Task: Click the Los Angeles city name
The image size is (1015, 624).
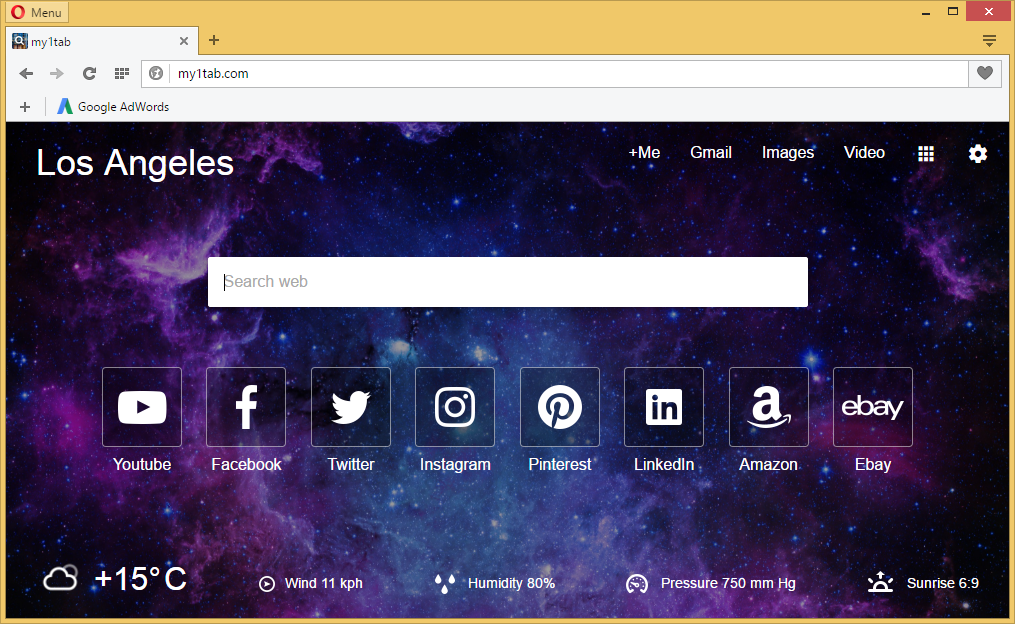Action: point(135,162)
